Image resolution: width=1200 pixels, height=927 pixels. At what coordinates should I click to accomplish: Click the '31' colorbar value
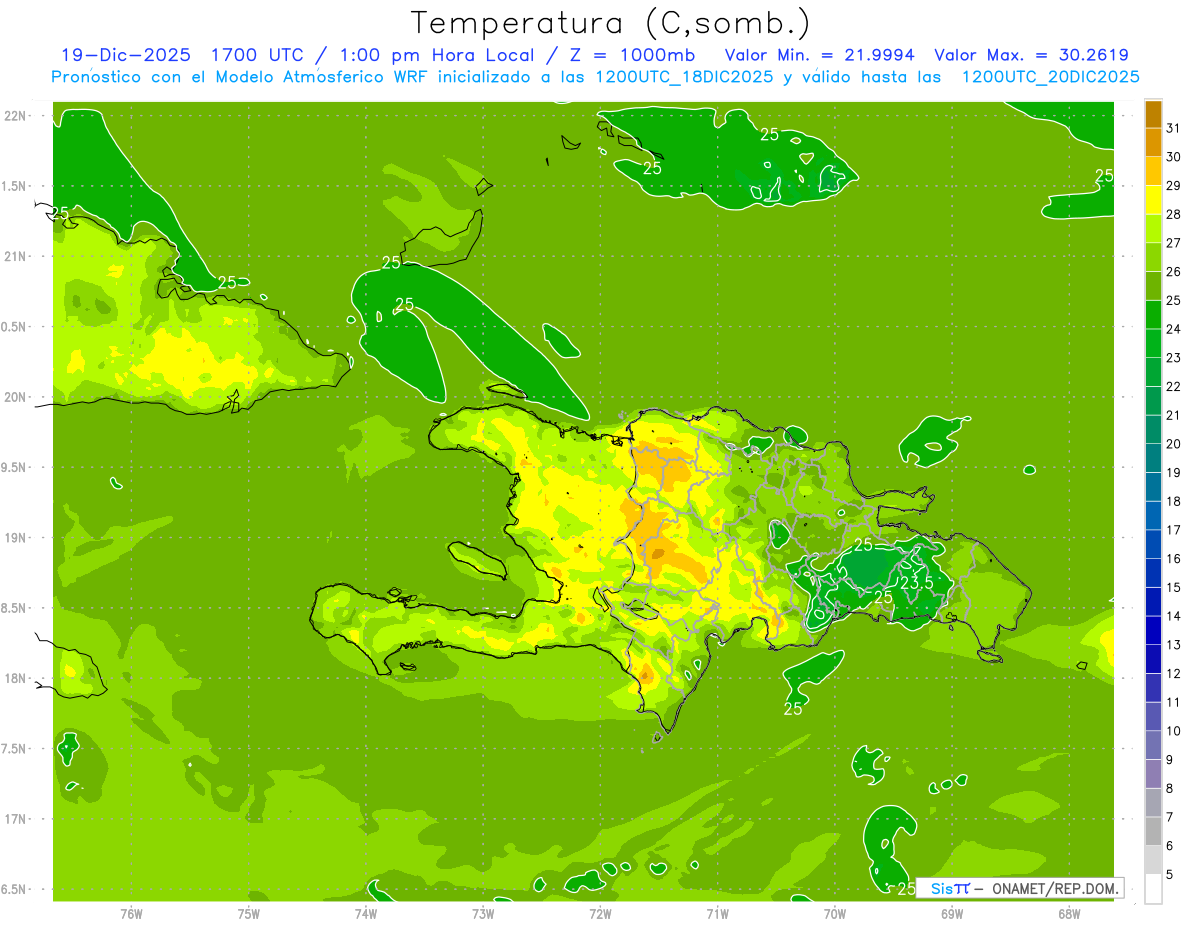click(1174, 128)
